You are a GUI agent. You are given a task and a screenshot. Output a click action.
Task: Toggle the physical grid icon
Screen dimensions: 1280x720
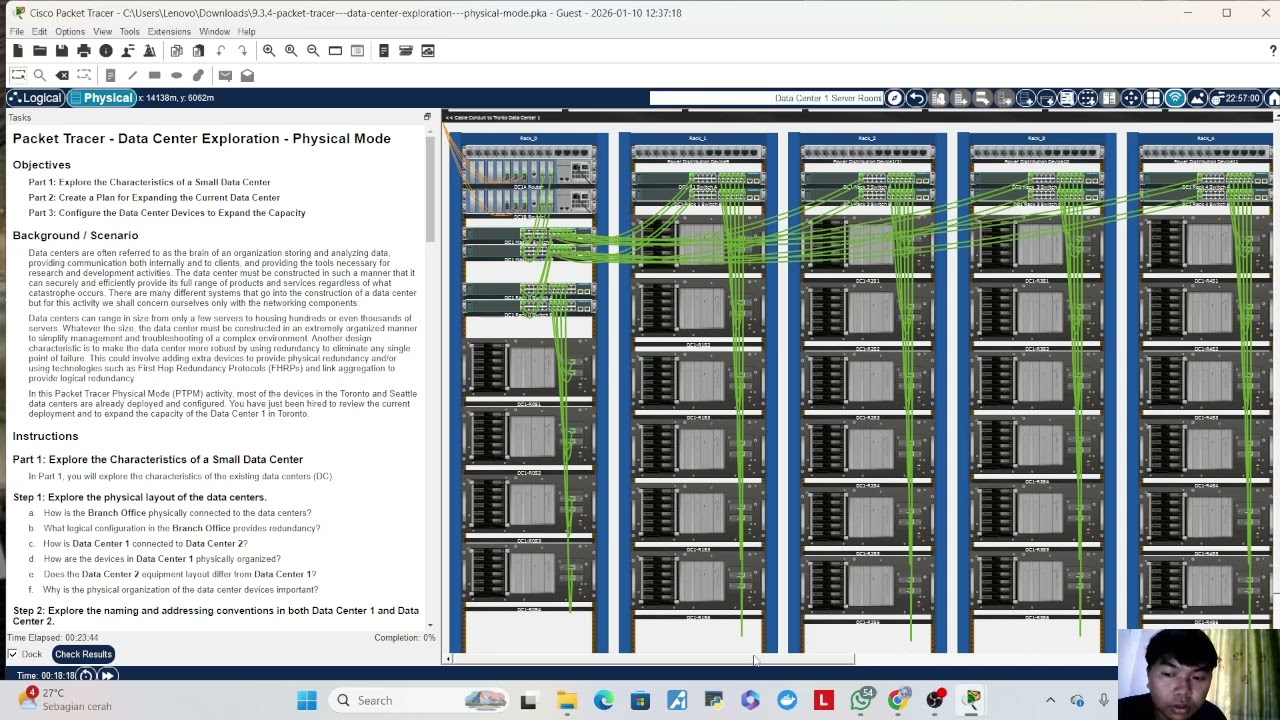pyautogui.click(x=1153, y=98)
